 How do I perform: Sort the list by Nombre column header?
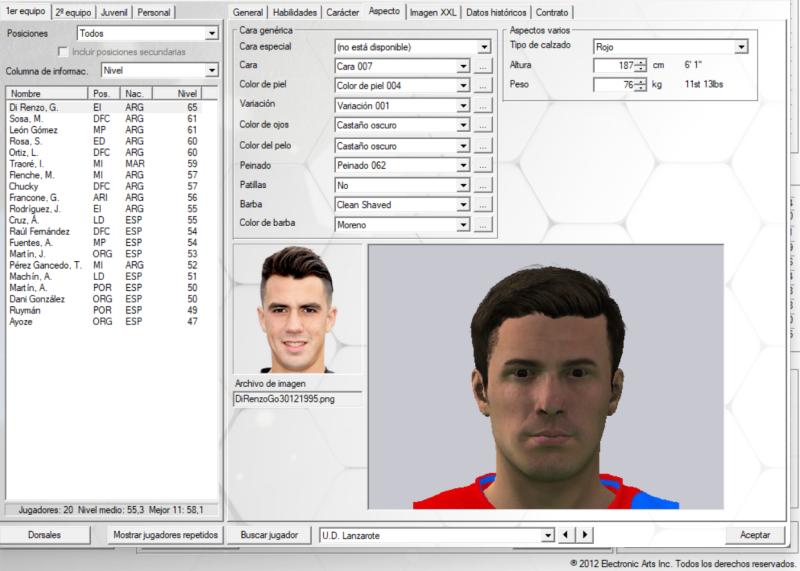(46, 93)
